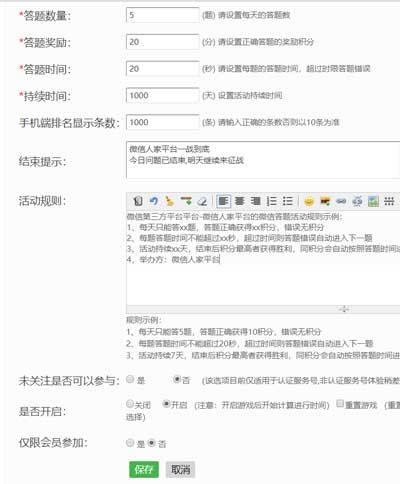Select 是 for 仅限会员参加
Image resolution: width=400 pixels, height=484 pixels.
130,443
